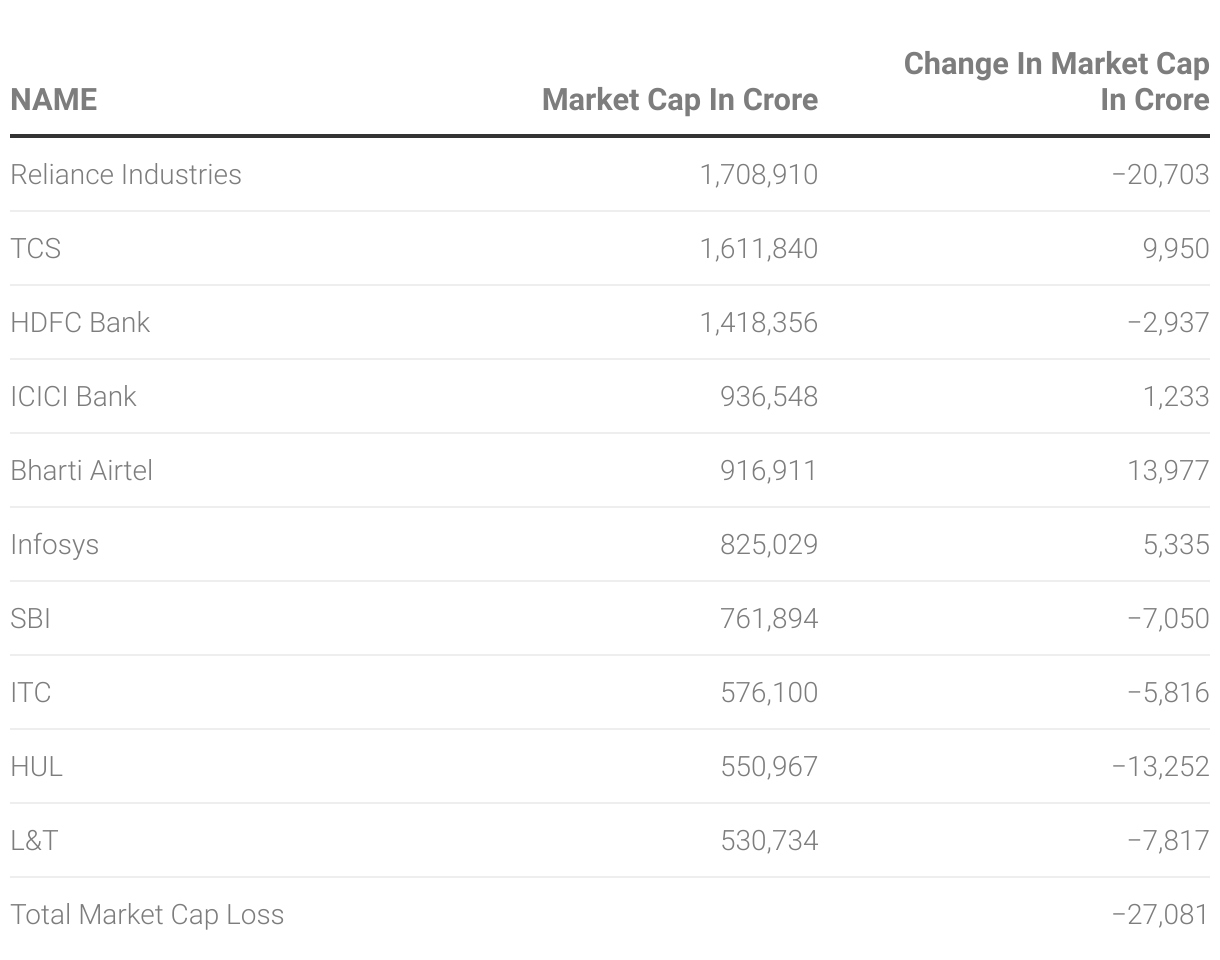Click the L&T company label
The height and width of the screenshot is (960, 1220).
35,841
